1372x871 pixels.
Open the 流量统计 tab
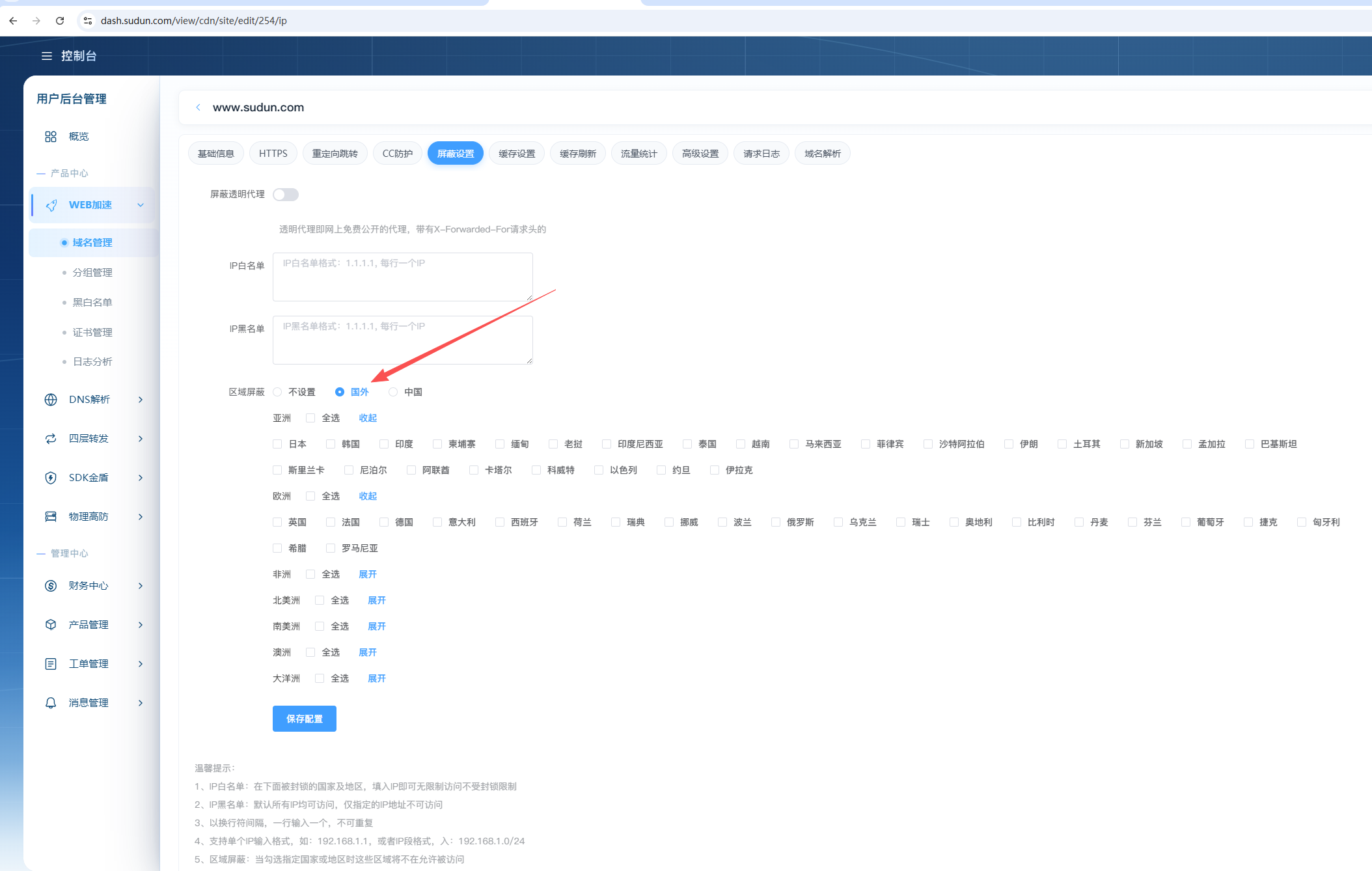click(639, 154)
